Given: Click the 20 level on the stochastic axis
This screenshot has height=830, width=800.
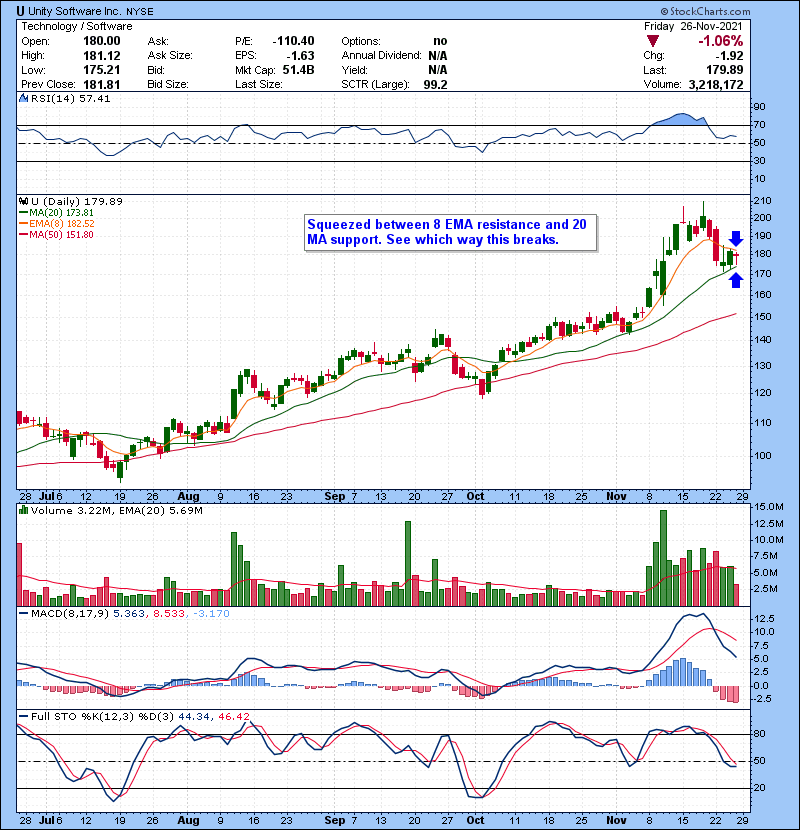Looking at the screenshot, I should [759, 788].
